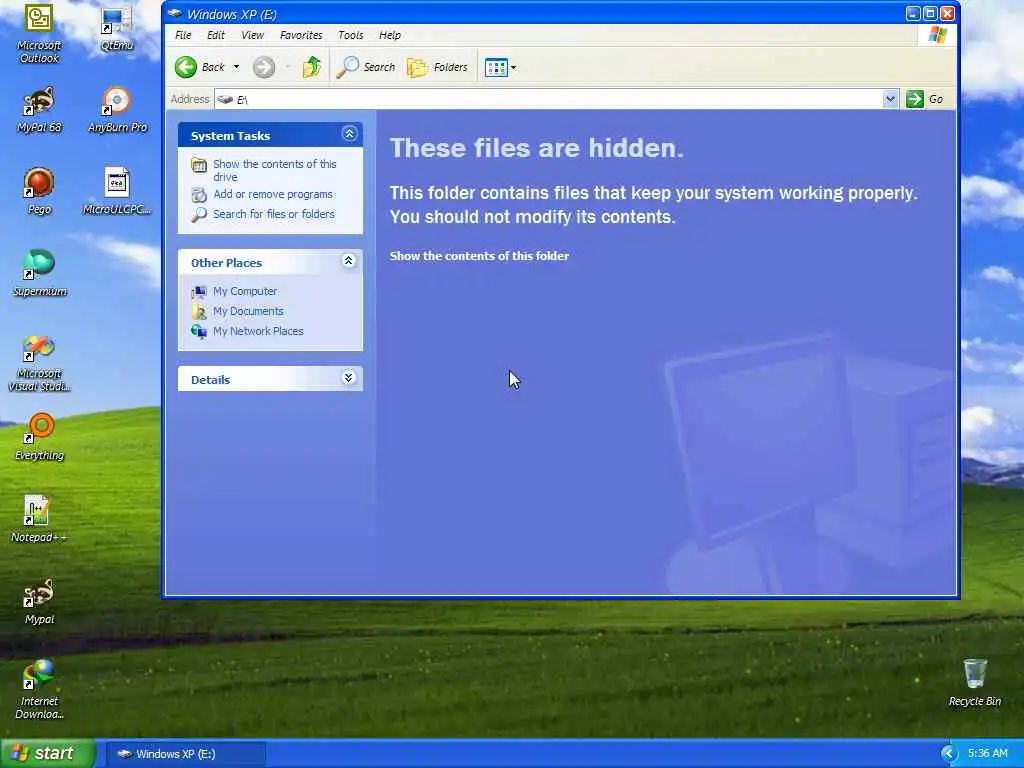Collapse the System Tasks panel
The height and width of the screenshot is (768, 1024).
click(349, 134)
